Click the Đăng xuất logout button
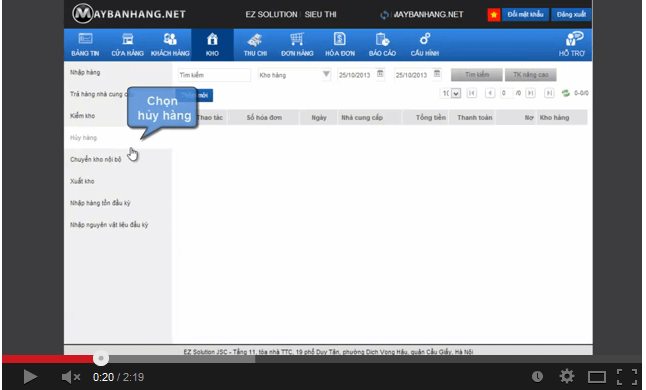 [x=571, y=15]
